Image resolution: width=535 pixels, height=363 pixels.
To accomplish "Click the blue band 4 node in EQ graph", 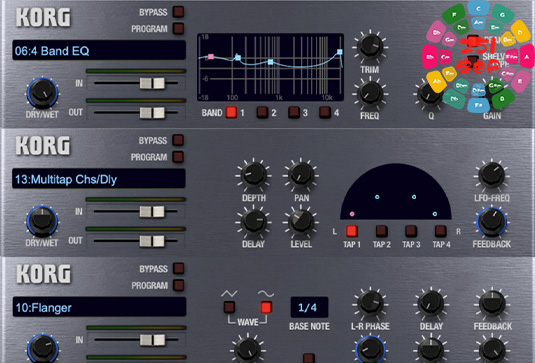I will (340, 52).
